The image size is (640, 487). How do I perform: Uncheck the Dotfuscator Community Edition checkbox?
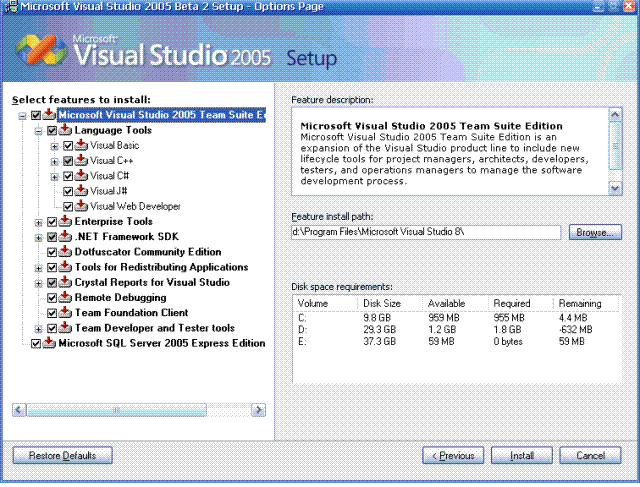(x=52, y=252)
